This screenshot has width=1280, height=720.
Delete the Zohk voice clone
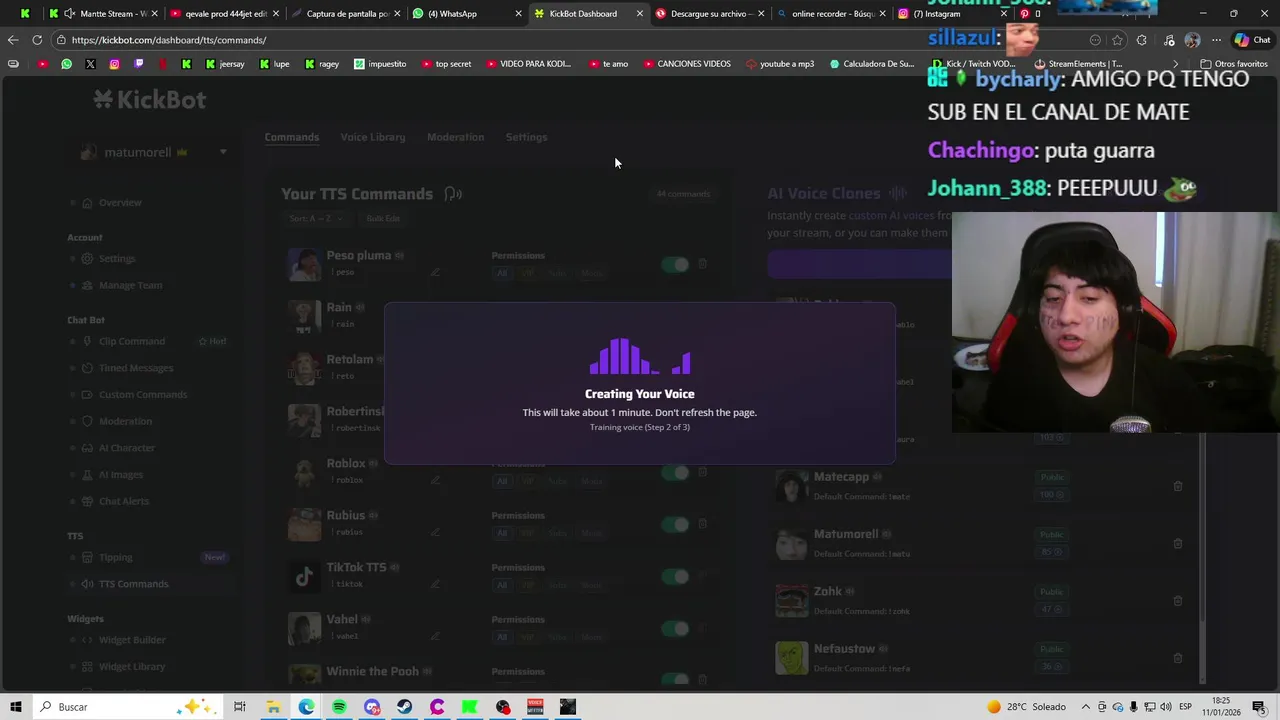coord(1177,601)
